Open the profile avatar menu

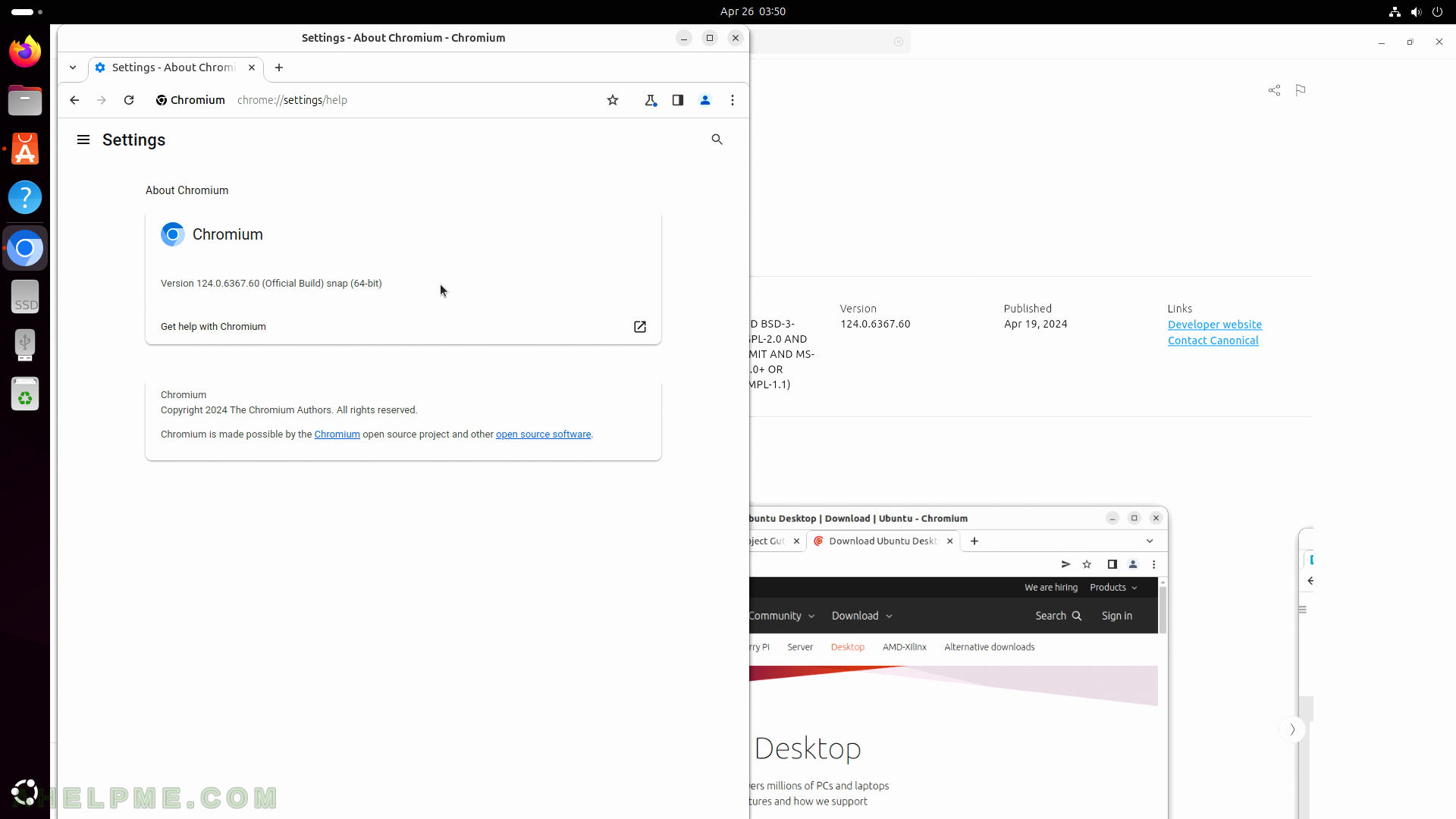pos(705,100)
